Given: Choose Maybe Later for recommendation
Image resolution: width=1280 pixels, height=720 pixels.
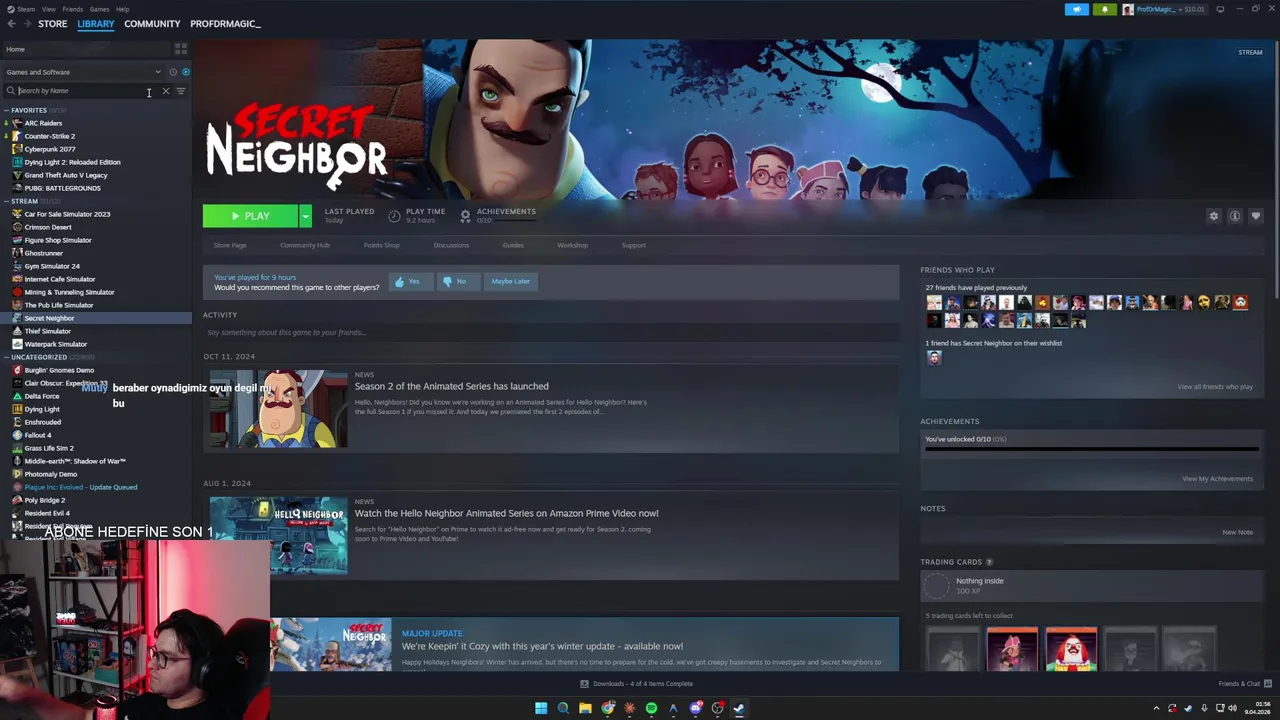Looking at the screenshot, I should (x=510, y=281).
